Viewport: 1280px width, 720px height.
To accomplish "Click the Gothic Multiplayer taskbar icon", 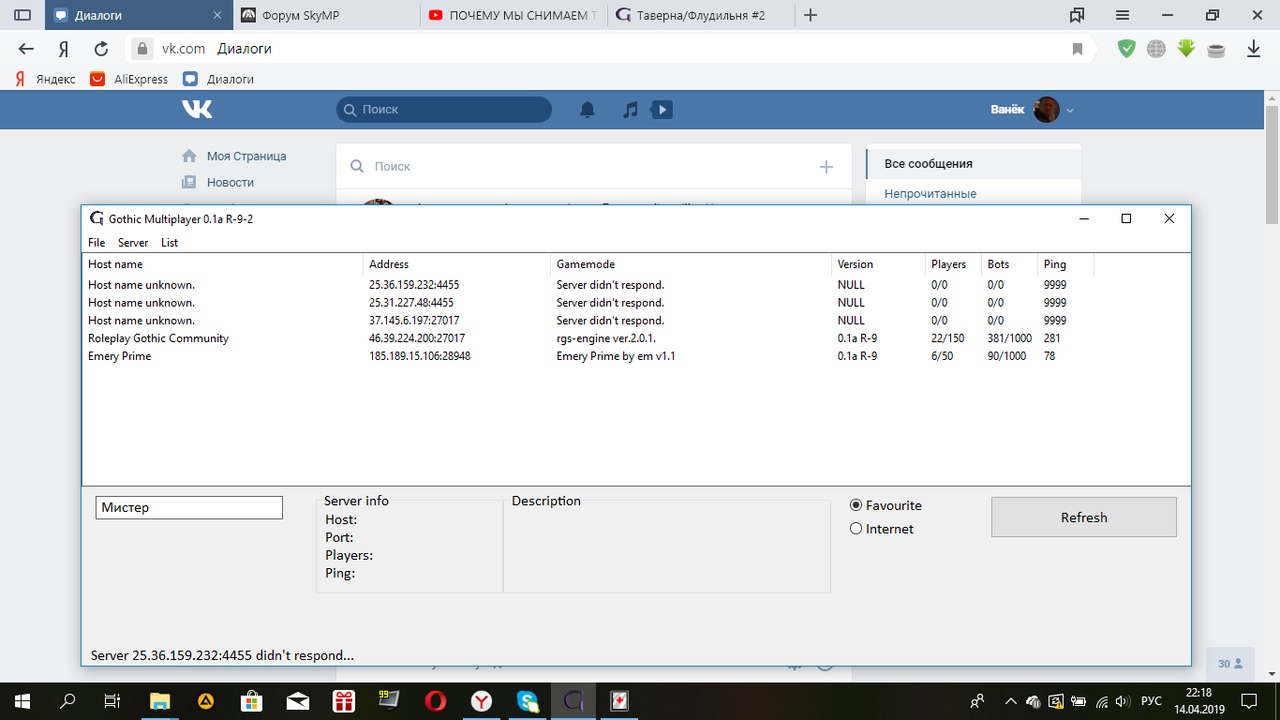I will coord(573,700).
